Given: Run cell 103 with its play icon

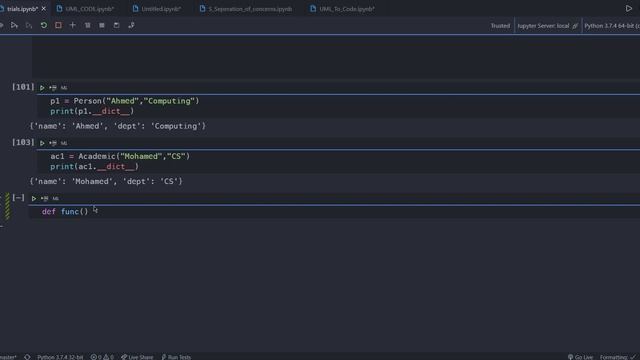Looking at the screenshot, I should point(42,143).
